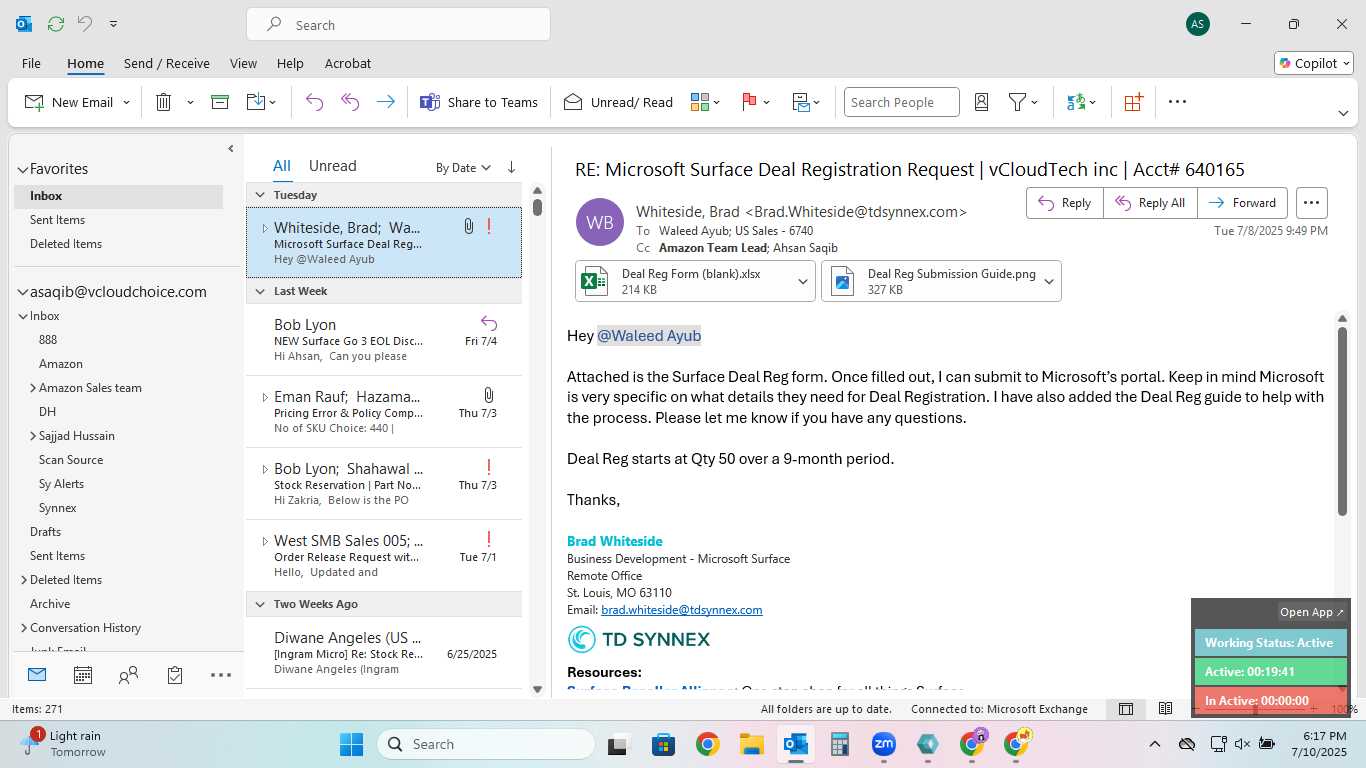Screen dimensions: 1366x768
Task: Collapse the Favorites section
Action: point(22,169)
